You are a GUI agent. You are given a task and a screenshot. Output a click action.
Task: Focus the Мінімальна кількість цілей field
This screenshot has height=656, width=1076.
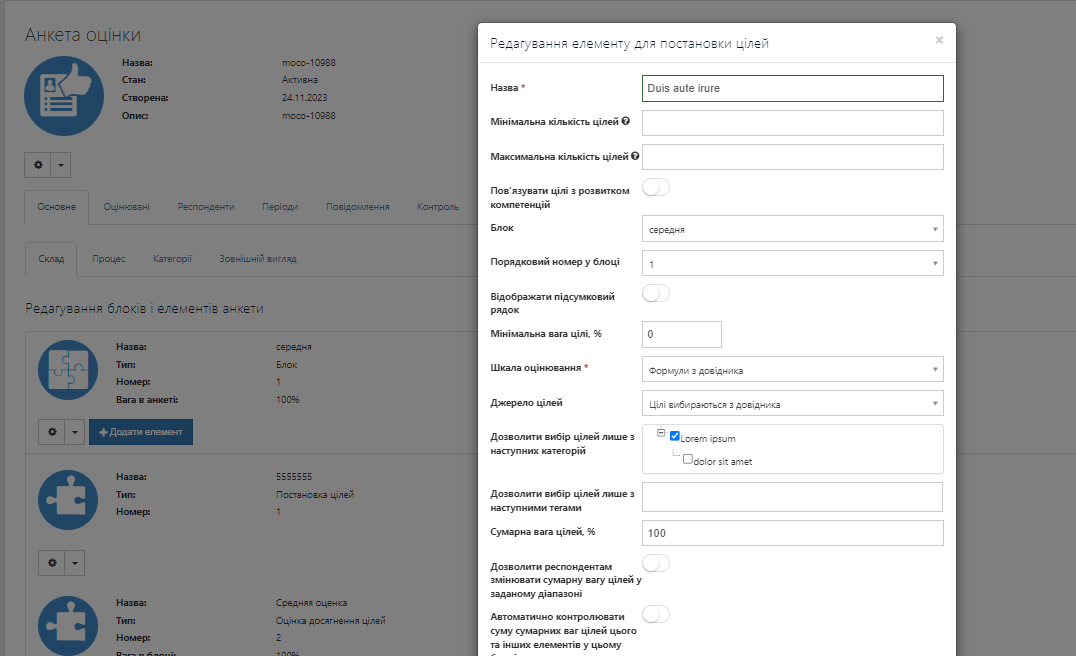click(x=793, y=123)
